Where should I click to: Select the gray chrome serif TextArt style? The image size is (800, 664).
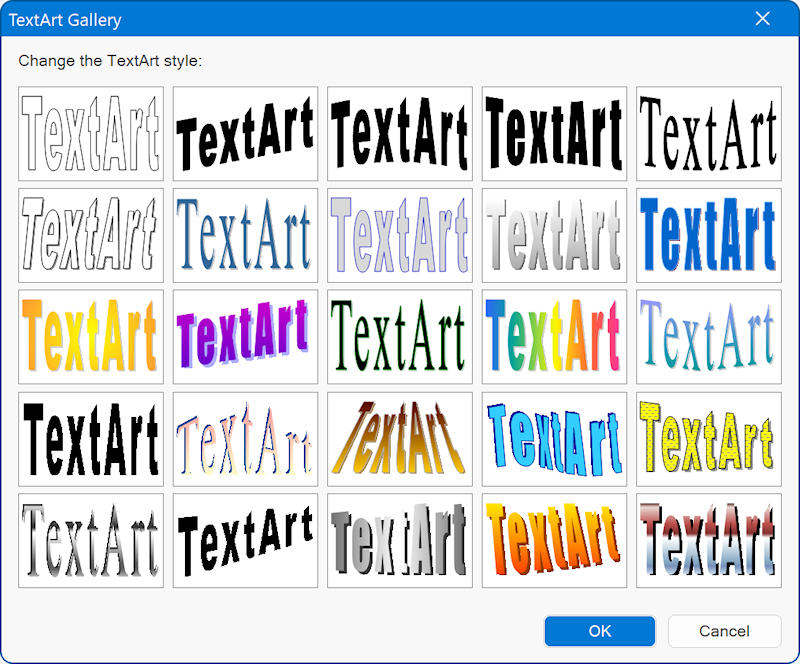91,540
